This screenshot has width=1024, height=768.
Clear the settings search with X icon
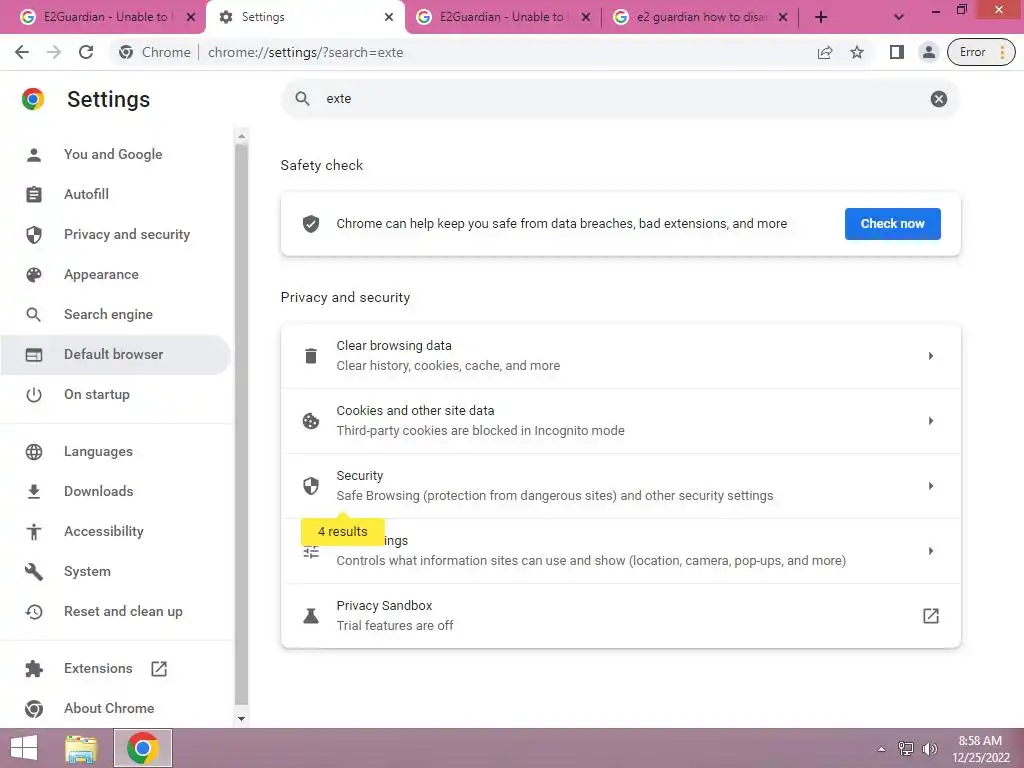[x=938, y=99]
